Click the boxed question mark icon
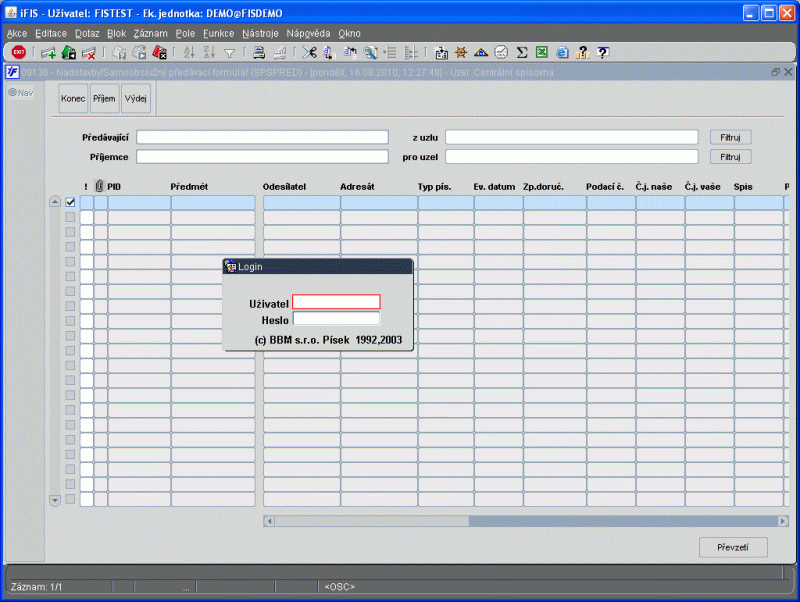Screen dimensions: 800x602 click(603, 52)
